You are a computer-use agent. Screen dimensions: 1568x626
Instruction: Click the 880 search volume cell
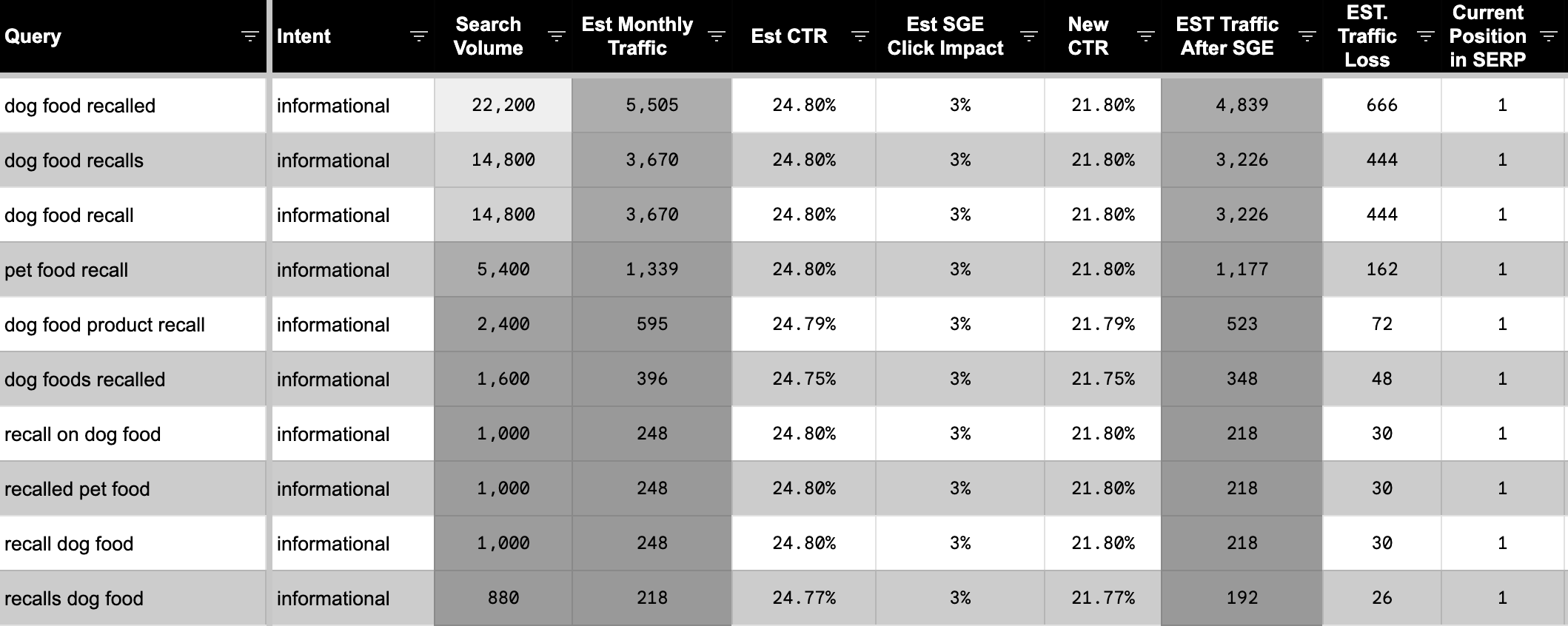coord(503,598)
